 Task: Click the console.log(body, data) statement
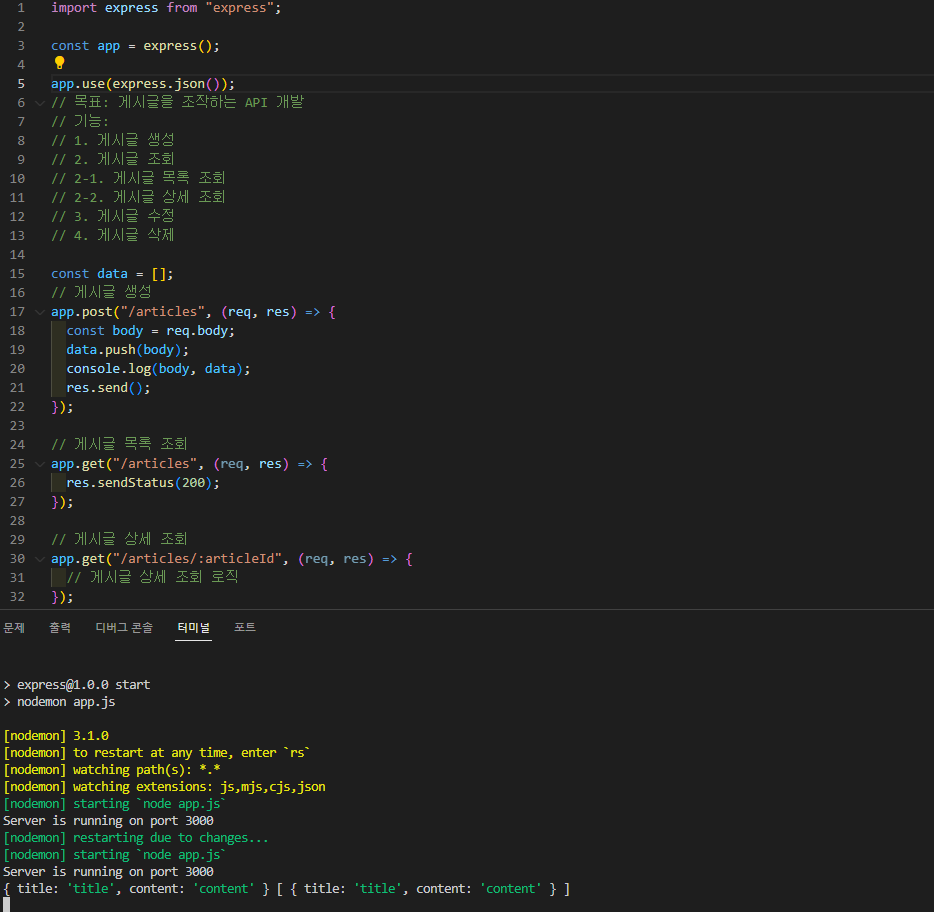click(x=158, y=369)
